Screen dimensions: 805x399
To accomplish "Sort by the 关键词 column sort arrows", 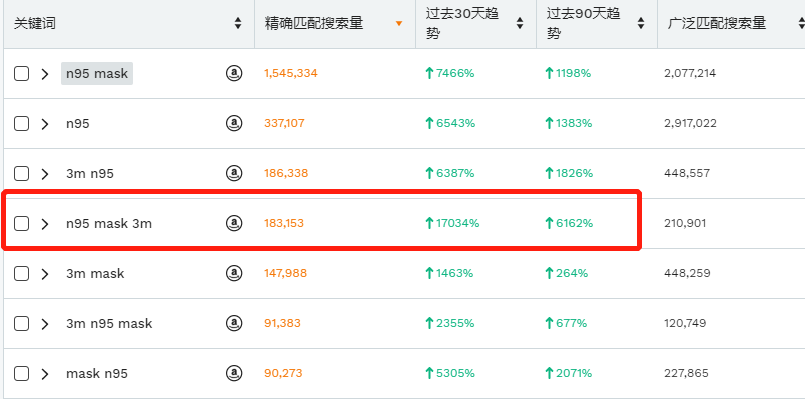I will click(238, 23).
